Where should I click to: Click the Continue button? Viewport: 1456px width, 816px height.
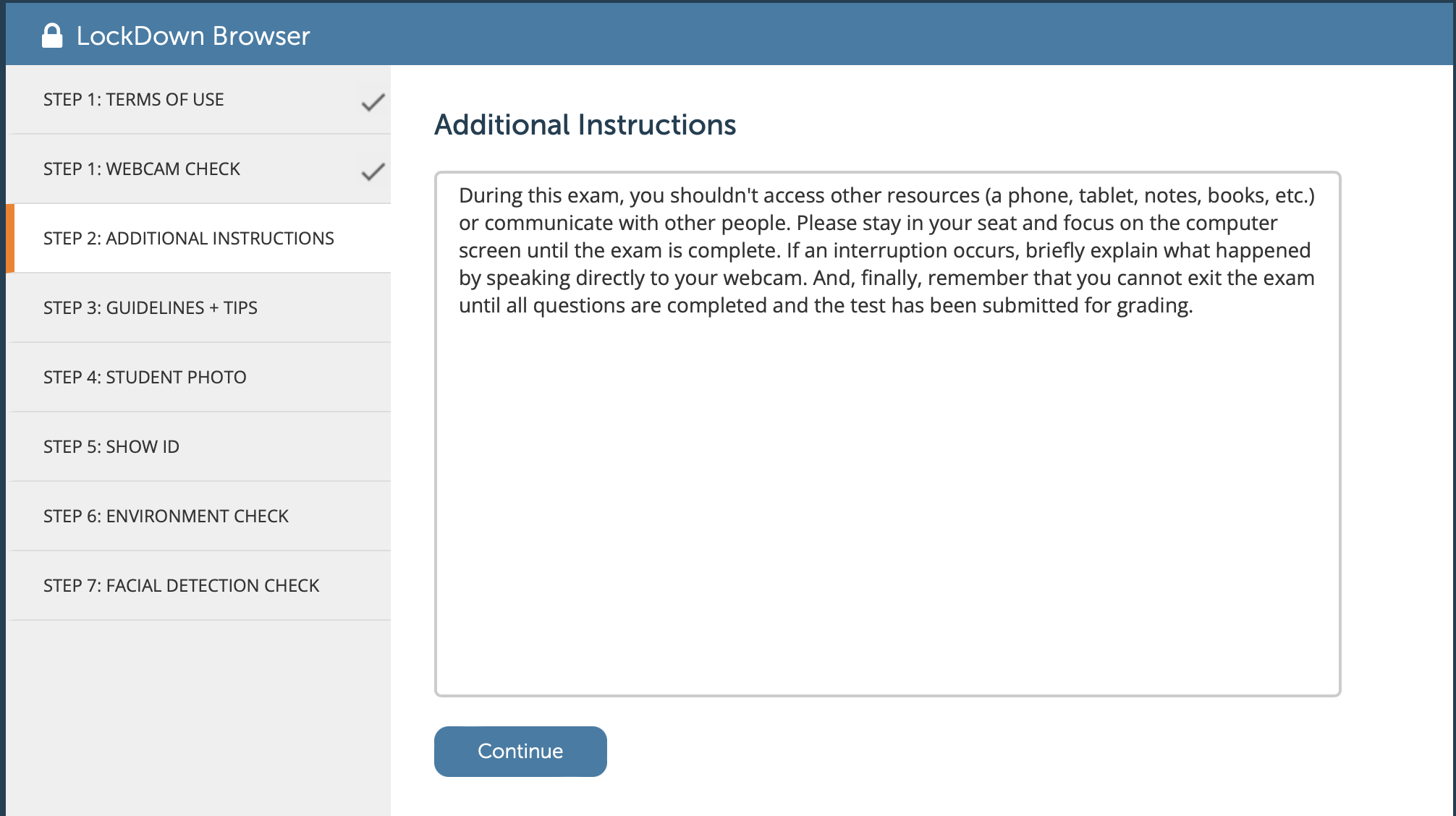point(520,752)
